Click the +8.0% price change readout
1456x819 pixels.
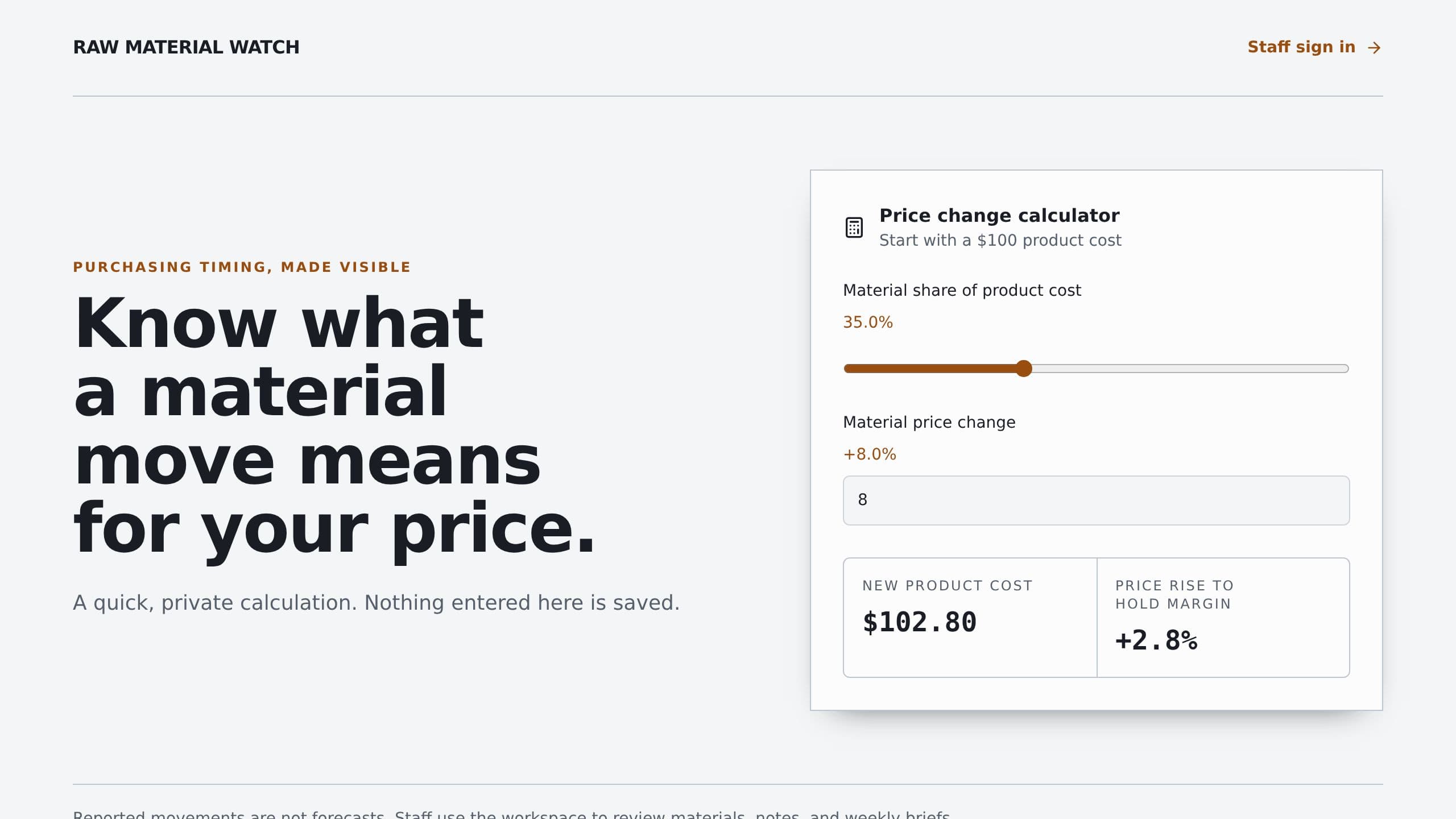tap(870, 454)
